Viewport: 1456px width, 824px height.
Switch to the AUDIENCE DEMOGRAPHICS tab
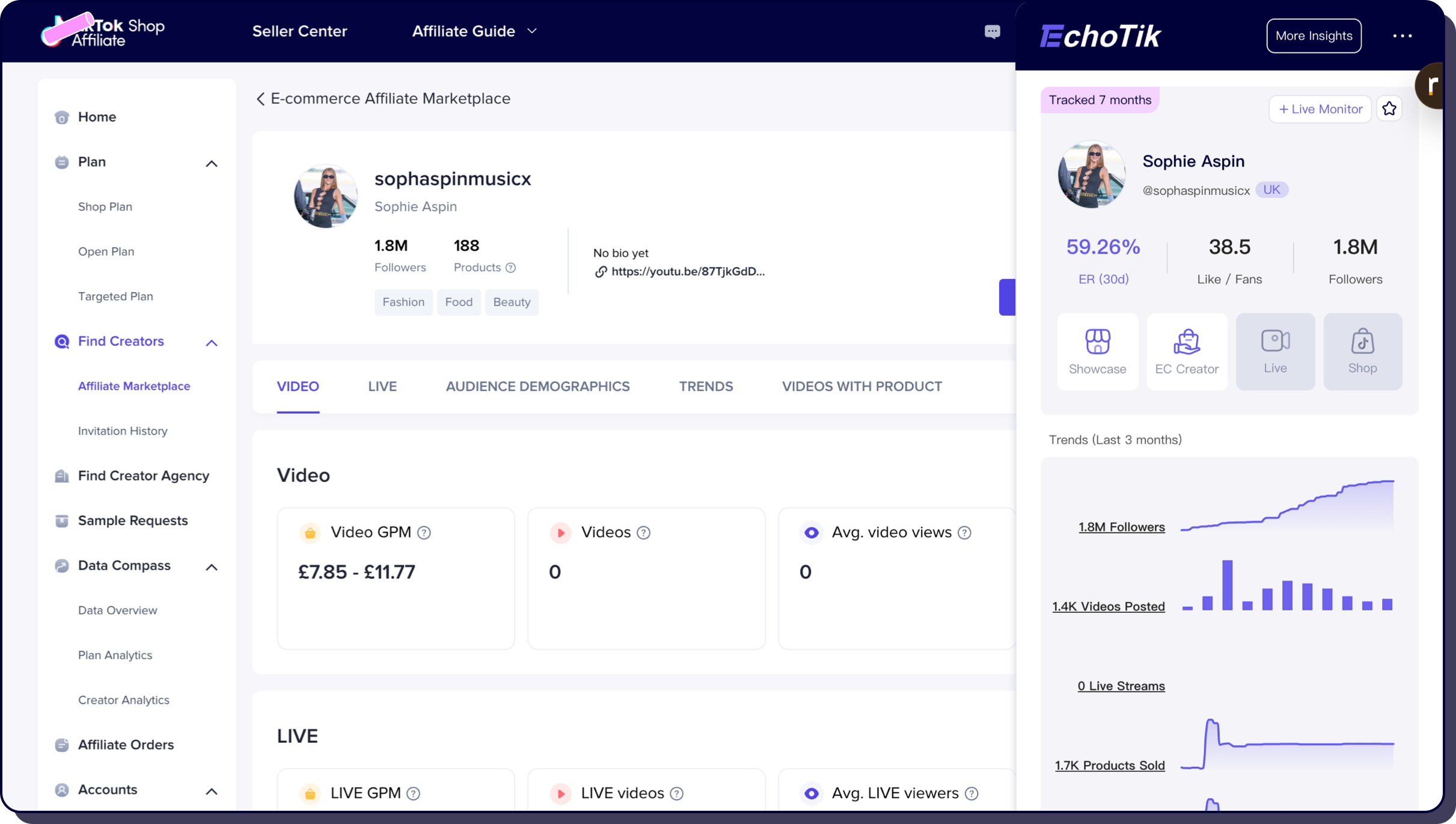tap(537, 386)
